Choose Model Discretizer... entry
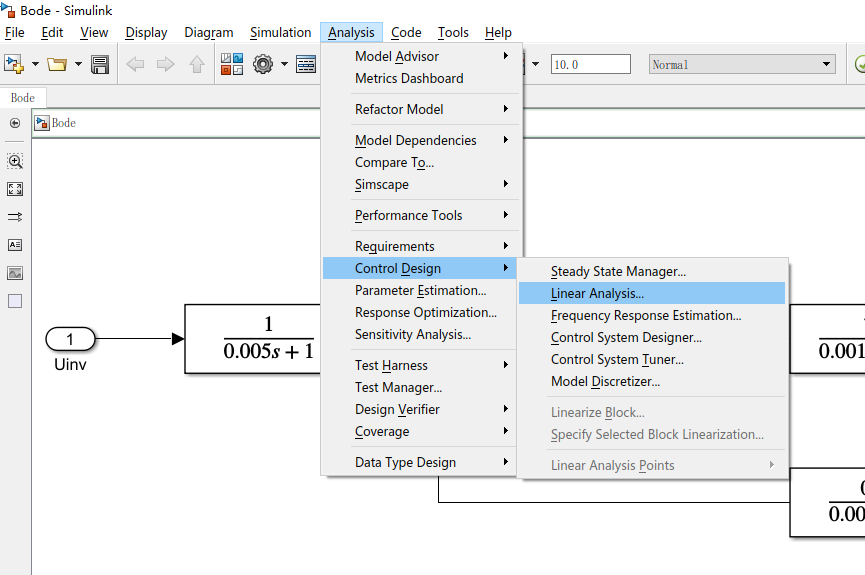Screen dimensions: 865x575 coord(652,382)
